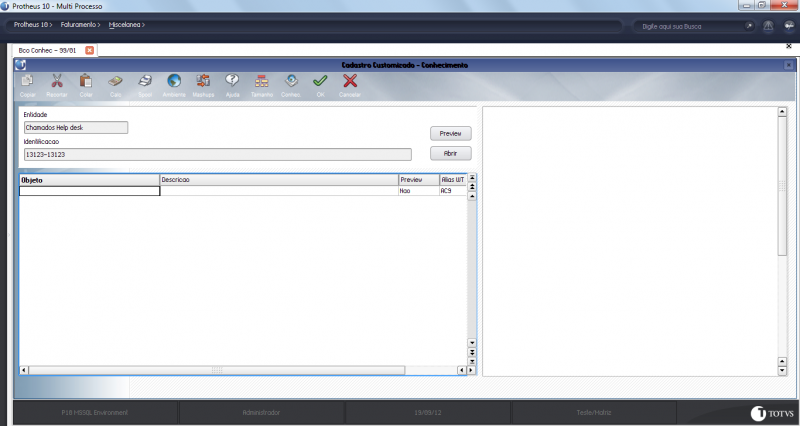The height and width of the screenshot is (426, 800).
Task: Click the preview panel scroll-up arrow
Action: tap(782, 112)
